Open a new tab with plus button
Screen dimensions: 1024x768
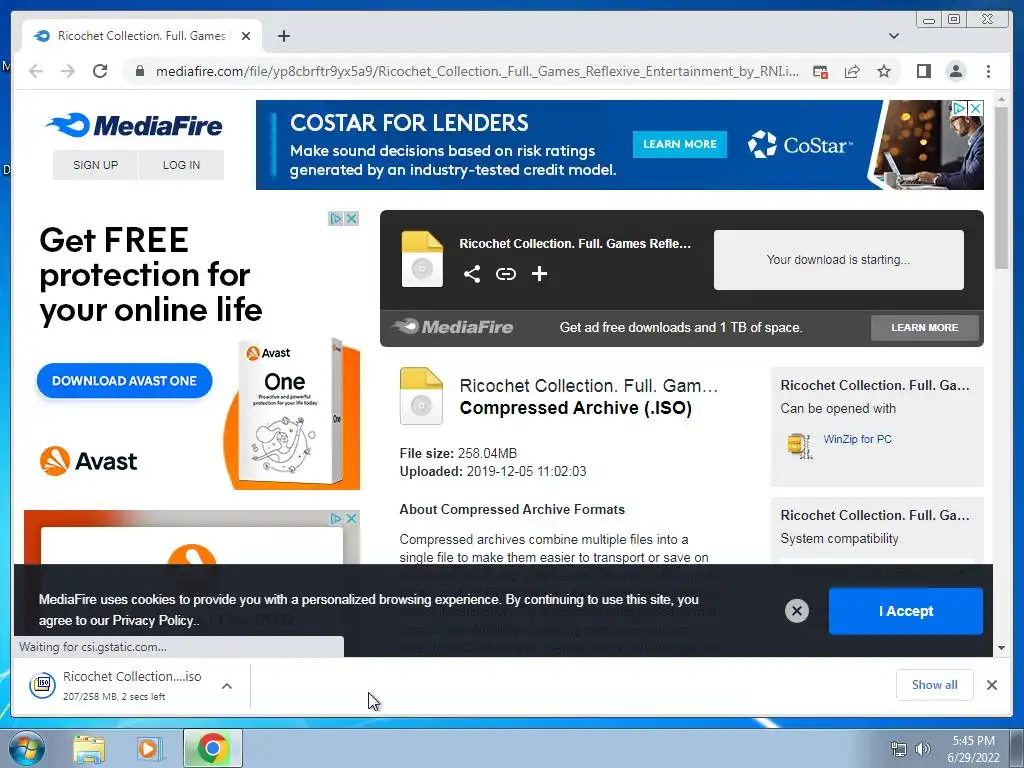(283, 36)
